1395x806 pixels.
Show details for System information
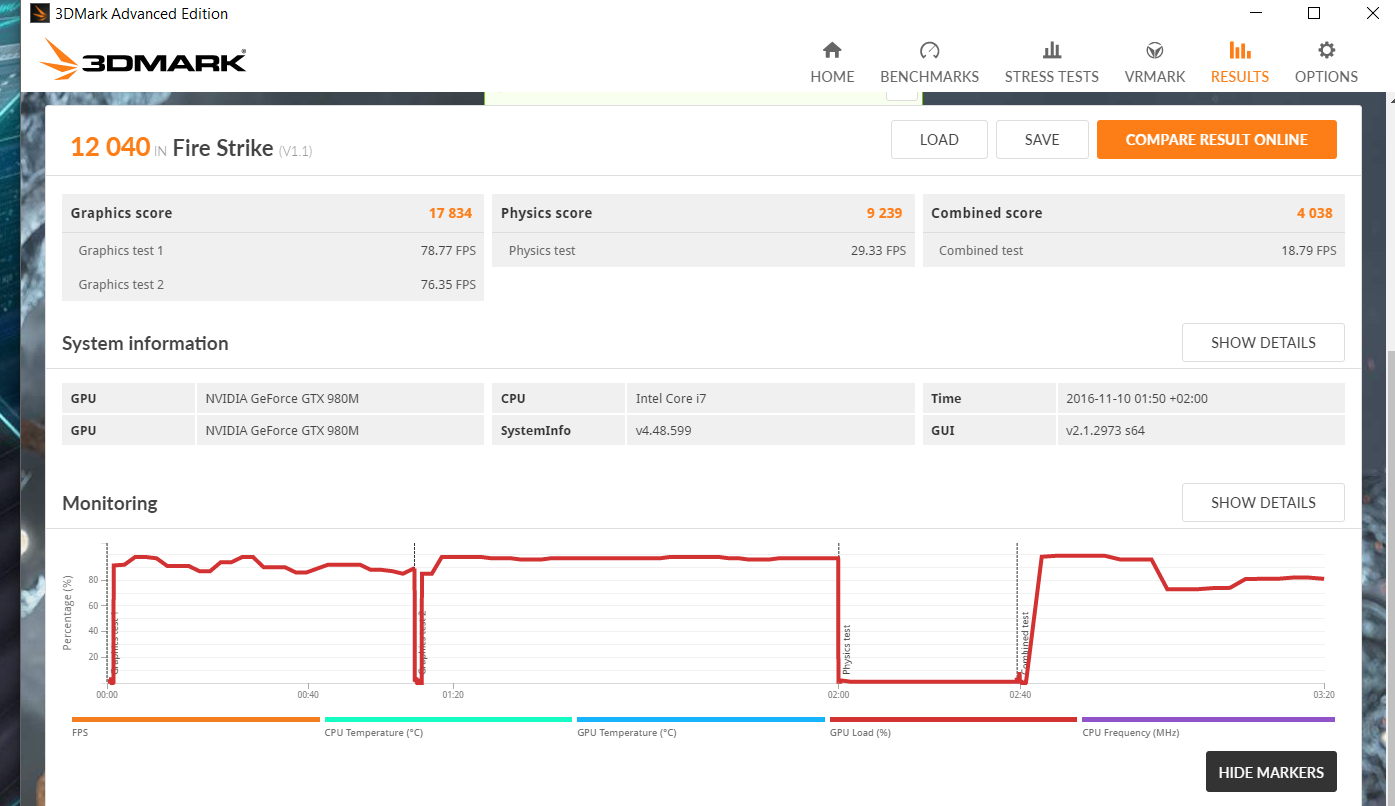pos(1263,342)
